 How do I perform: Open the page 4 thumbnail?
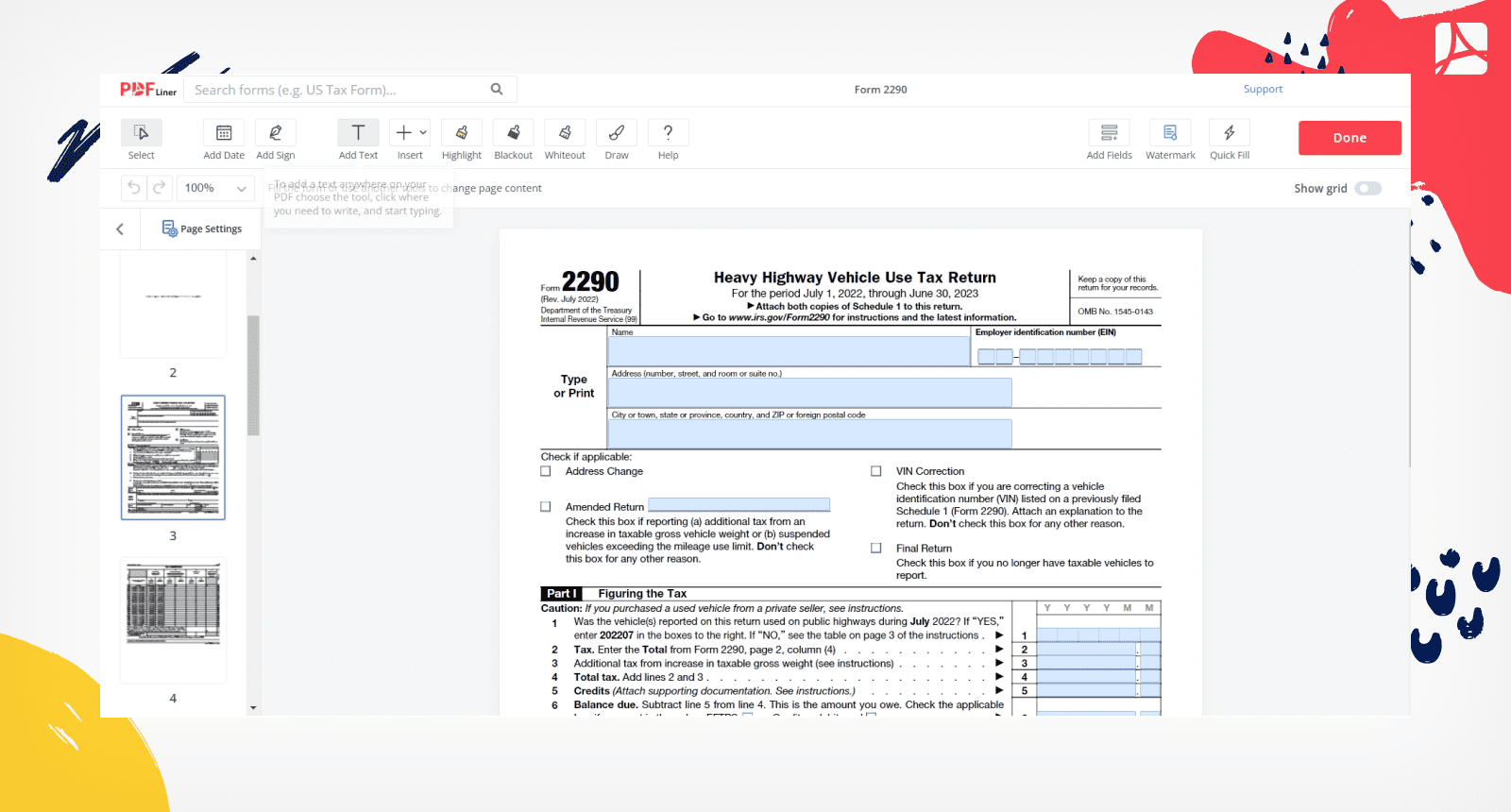(x=173, y=620)
